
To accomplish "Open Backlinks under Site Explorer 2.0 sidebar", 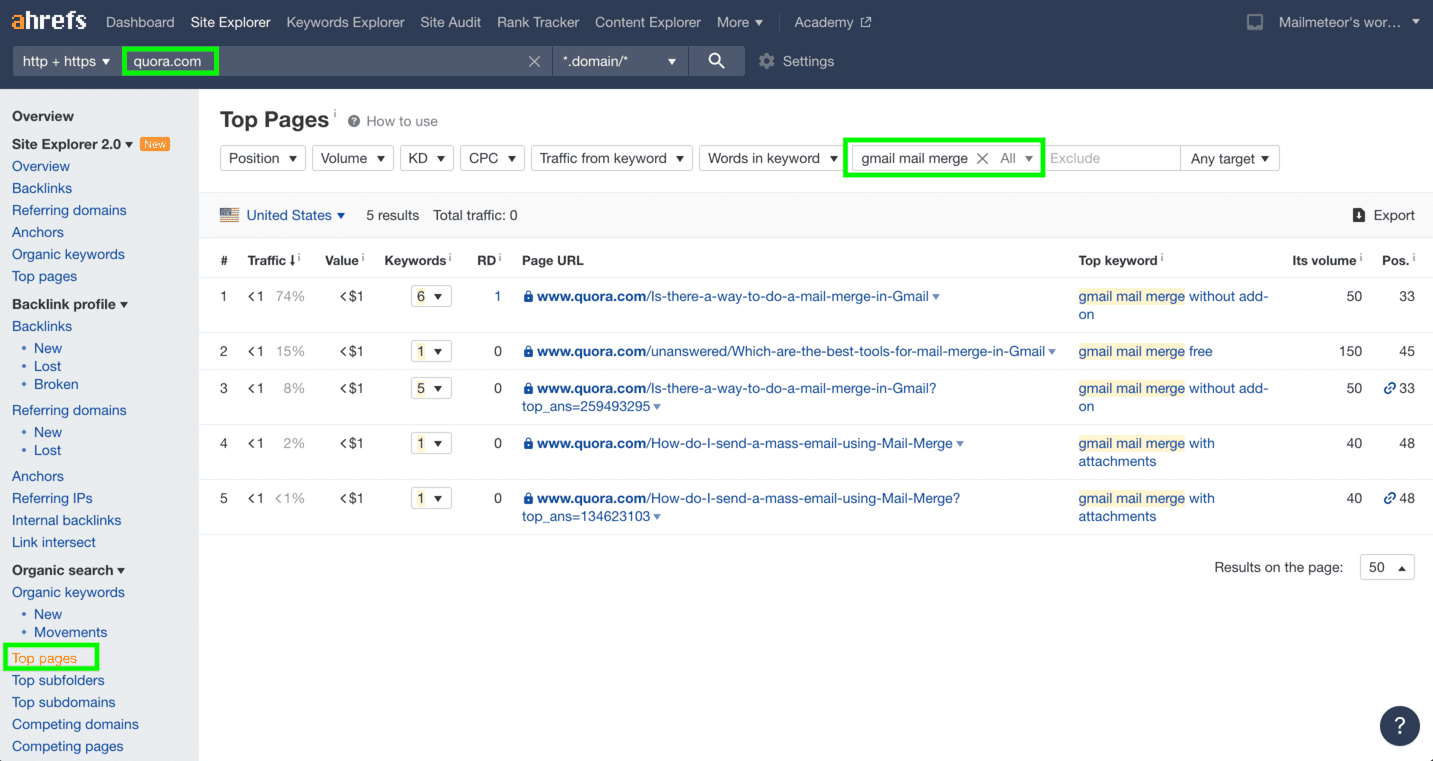I will 42,188.
